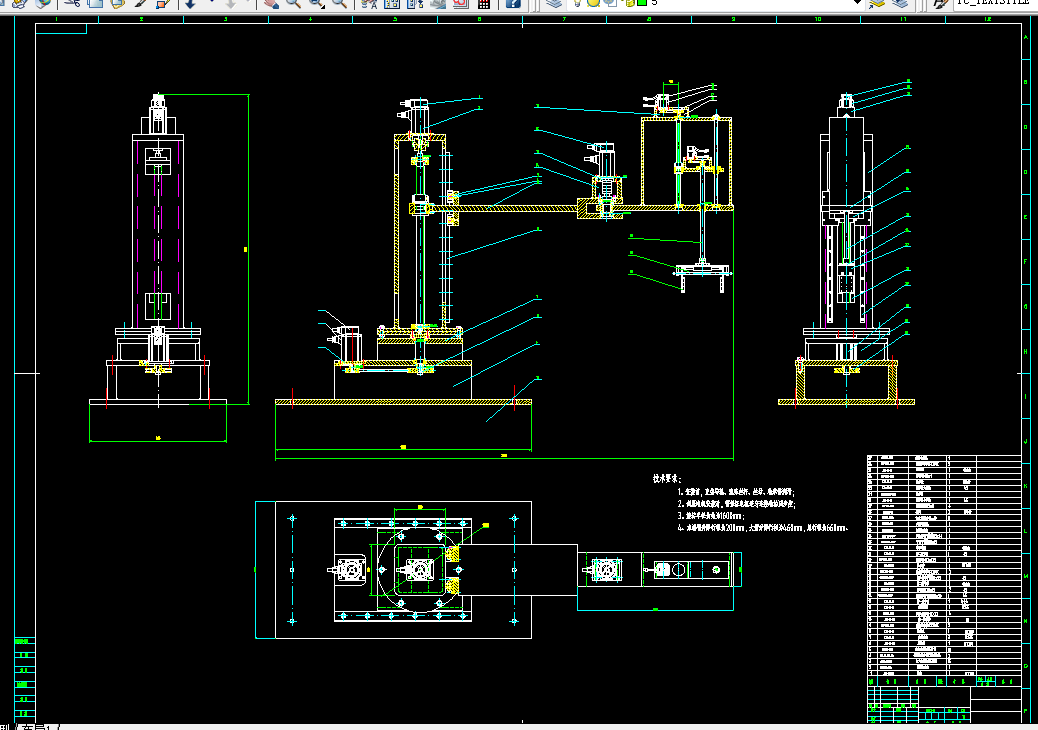Click the Undo arrow icon

pos(190,3)
